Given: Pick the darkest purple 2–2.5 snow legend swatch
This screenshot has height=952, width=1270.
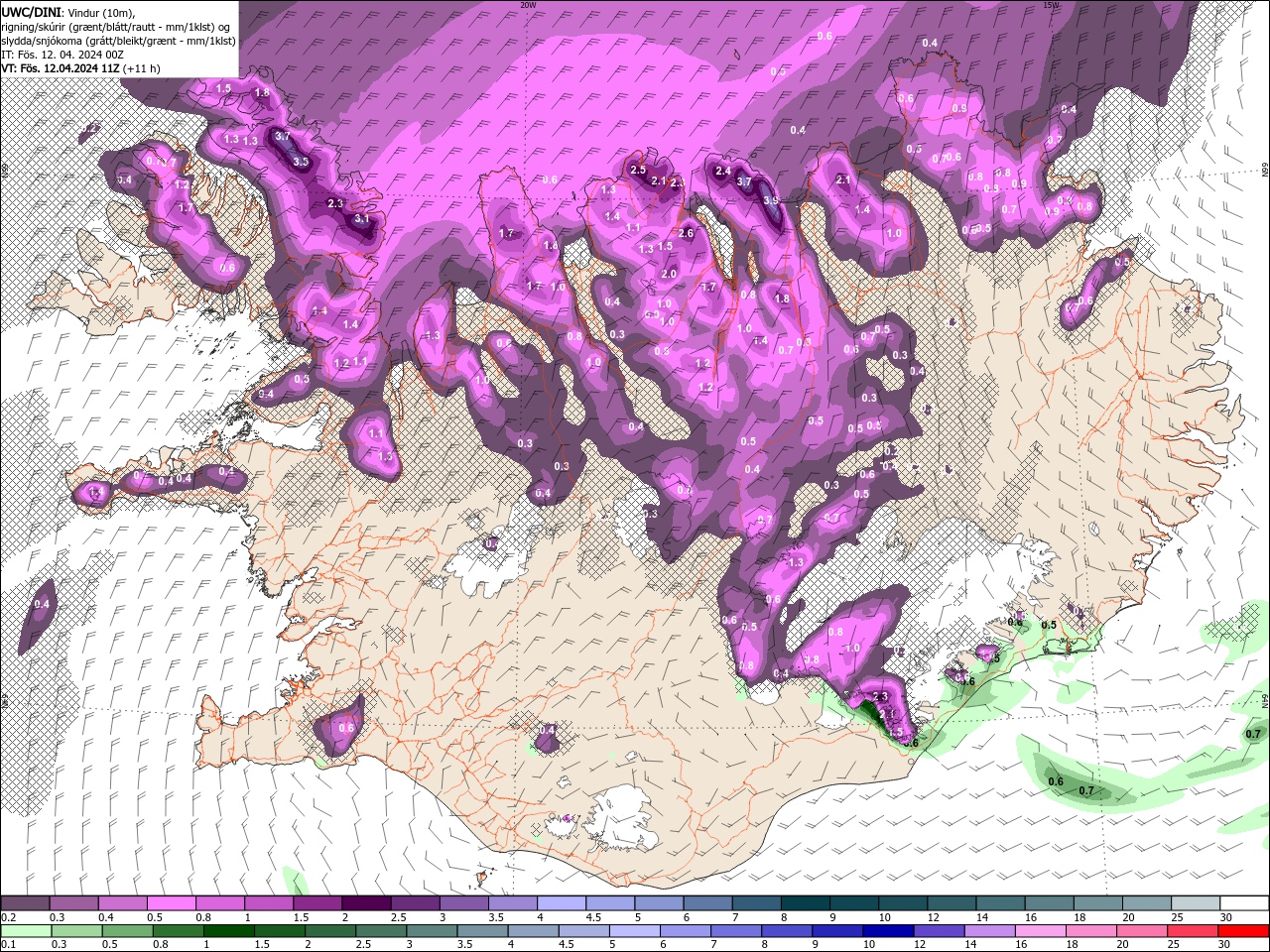Looking at the screenshot, I should coord(366,903).
